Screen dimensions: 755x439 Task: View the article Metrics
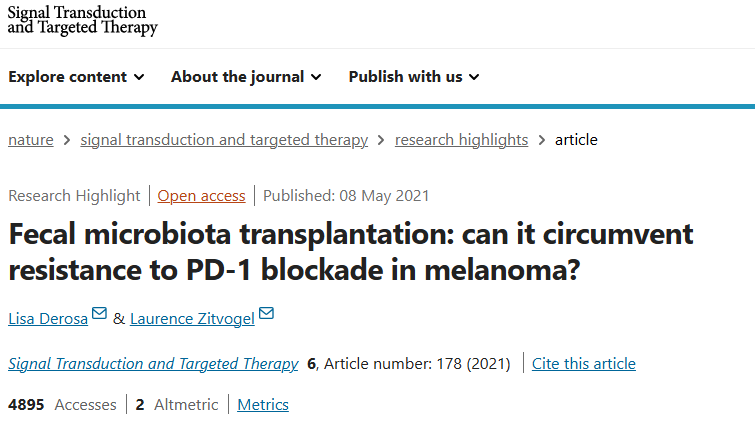(x=263, y=405)
